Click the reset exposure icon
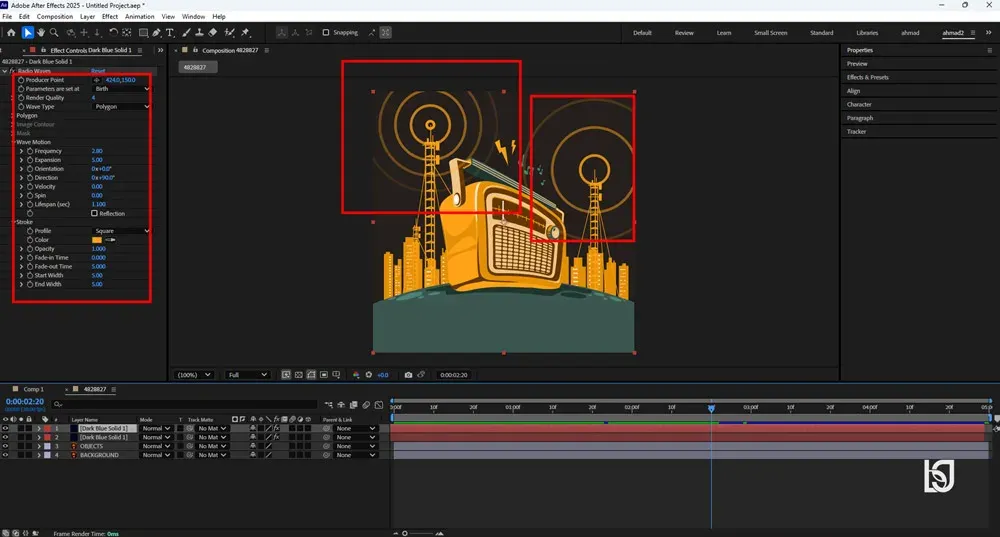 tap(369, 375)
